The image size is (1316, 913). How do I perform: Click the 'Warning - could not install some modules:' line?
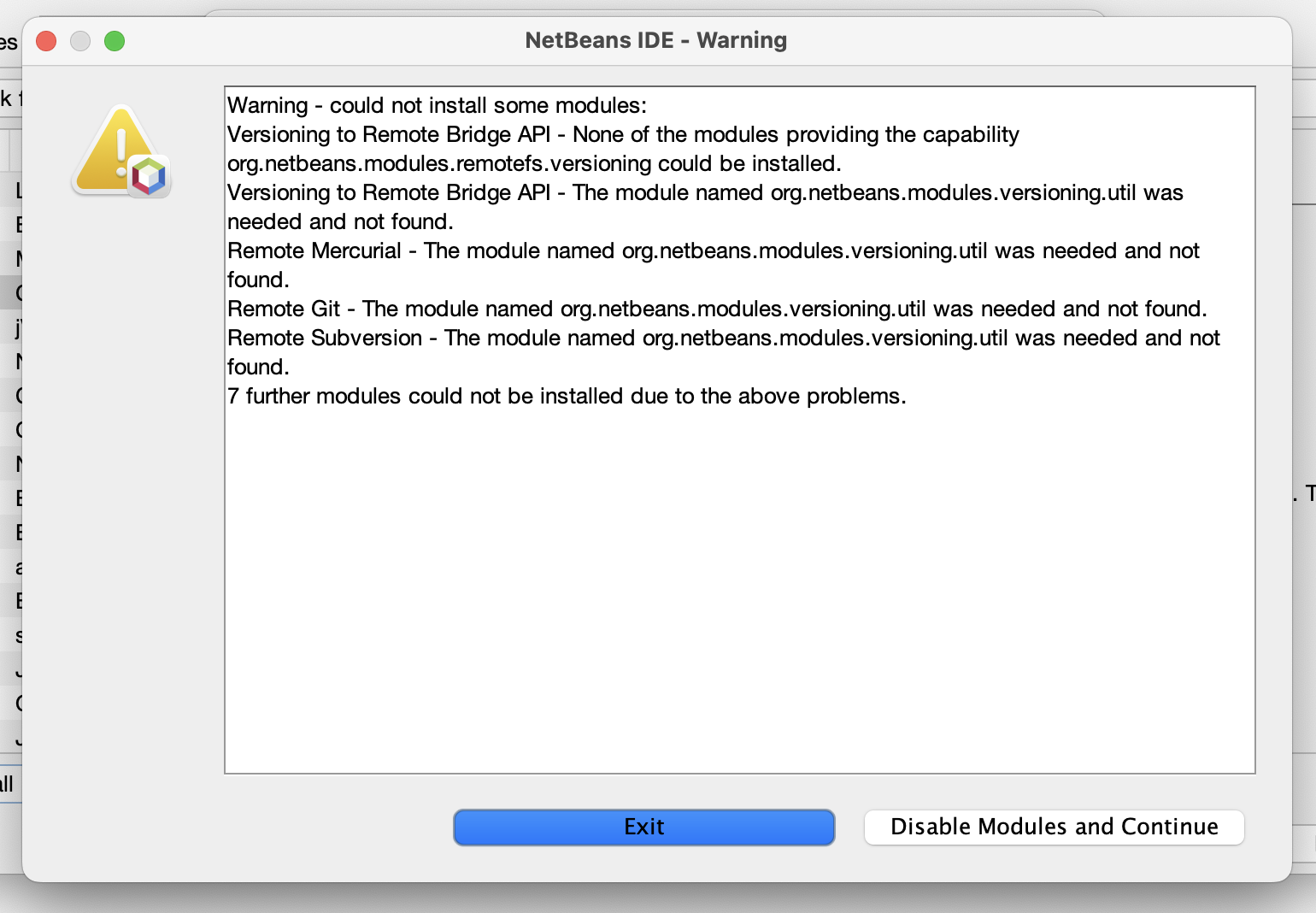pyautogui.click(x=437, y=105)
